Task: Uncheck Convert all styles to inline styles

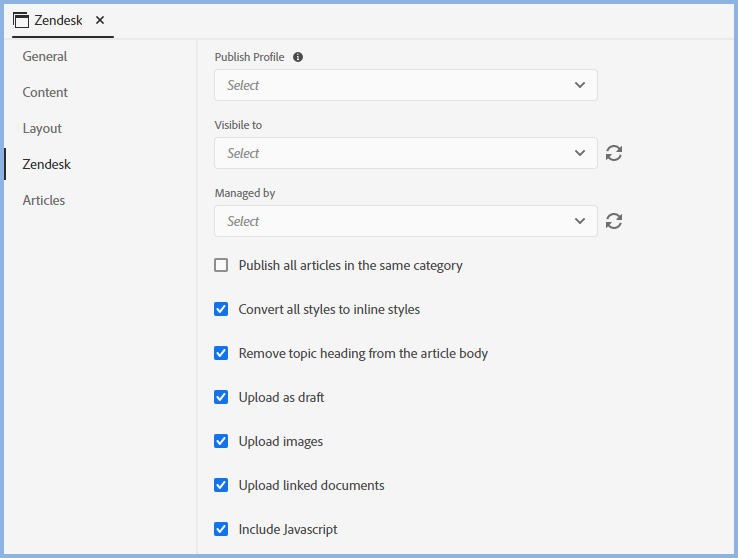Action: pyautogui.click(x=222, y=310)
